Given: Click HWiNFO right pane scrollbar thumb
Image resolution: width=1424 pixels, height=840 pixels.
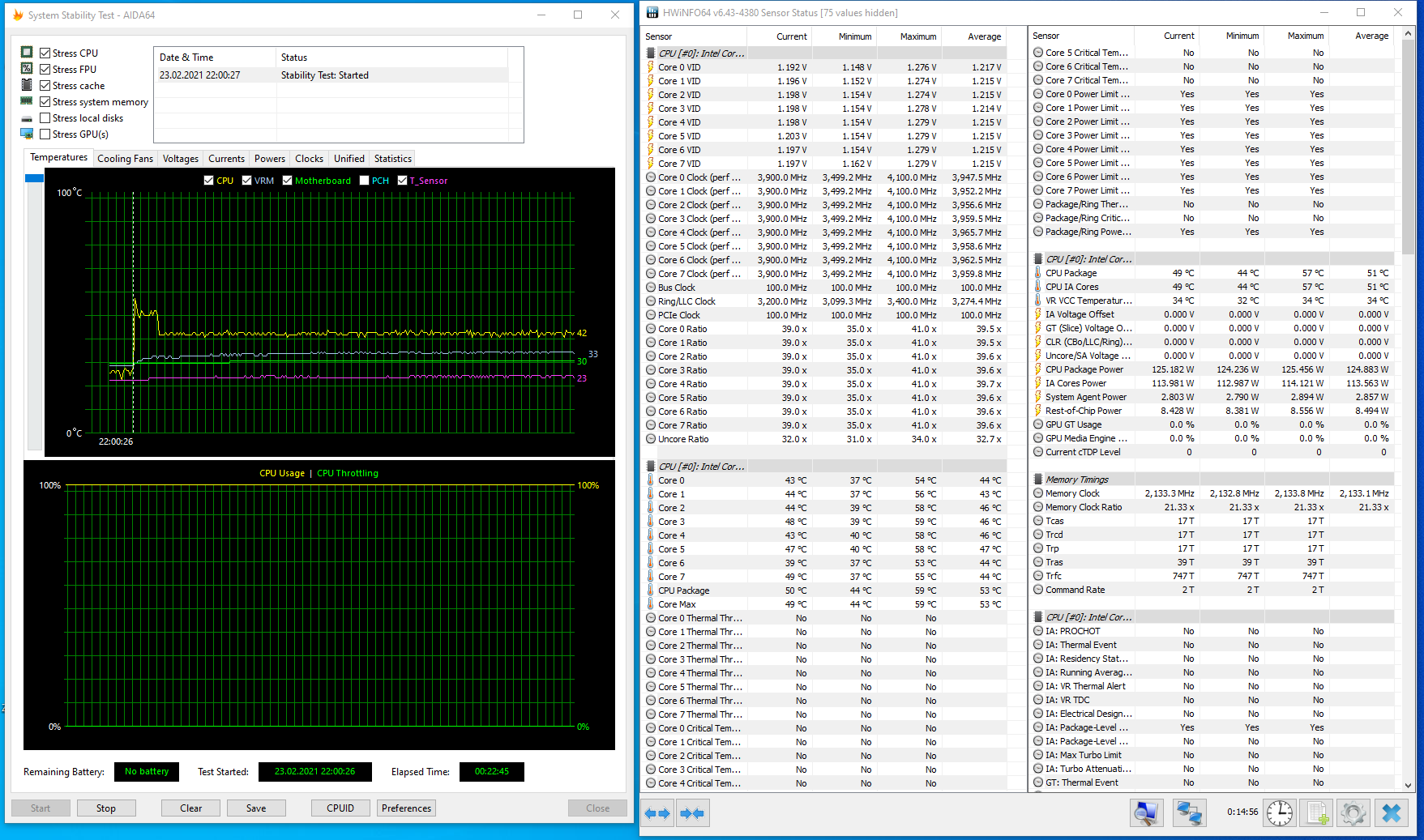Looking at the screenshot, I should 1408,146.
